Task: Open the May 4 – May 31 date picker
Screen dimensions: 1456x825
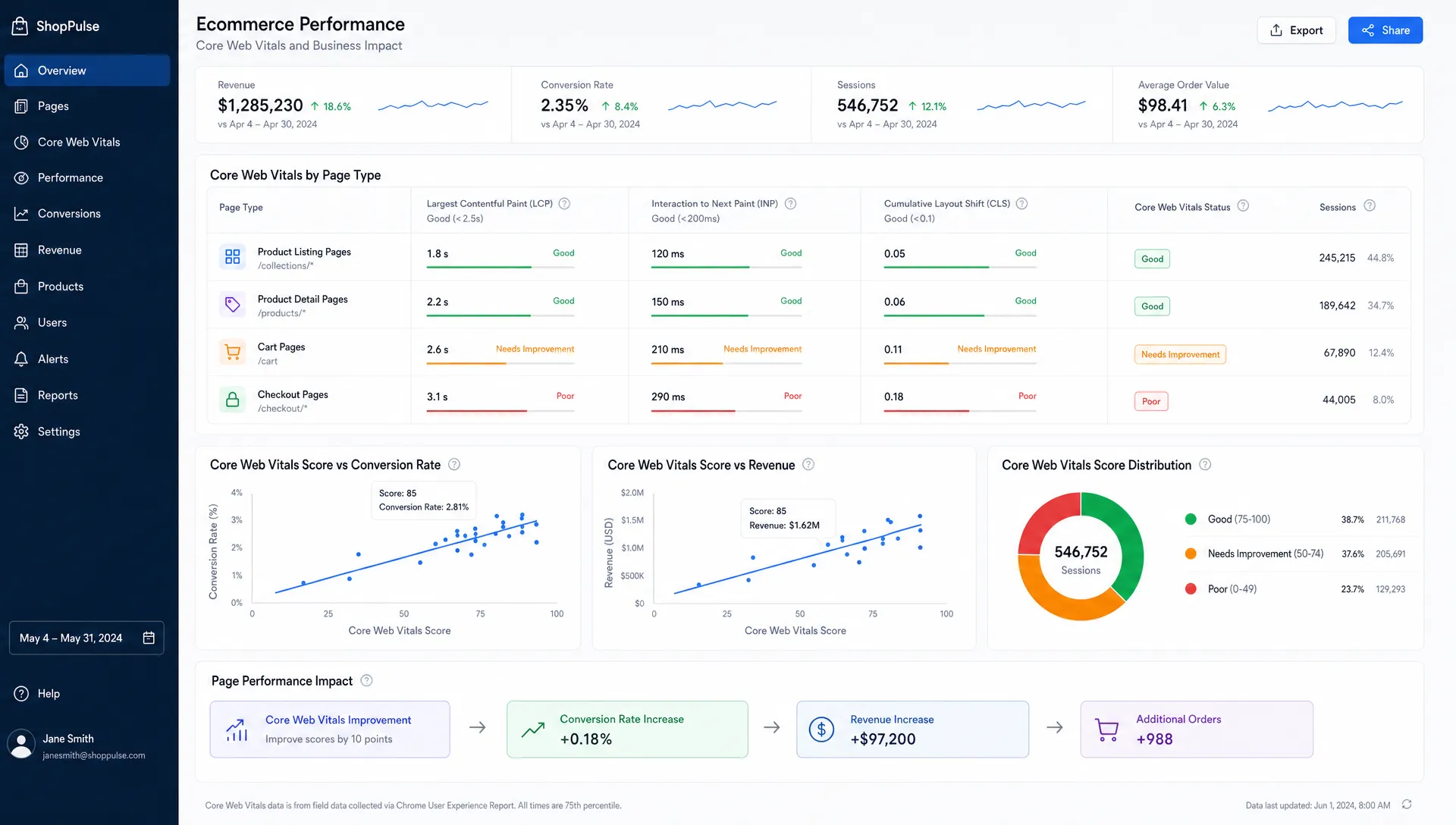Action: pos(86,638)
